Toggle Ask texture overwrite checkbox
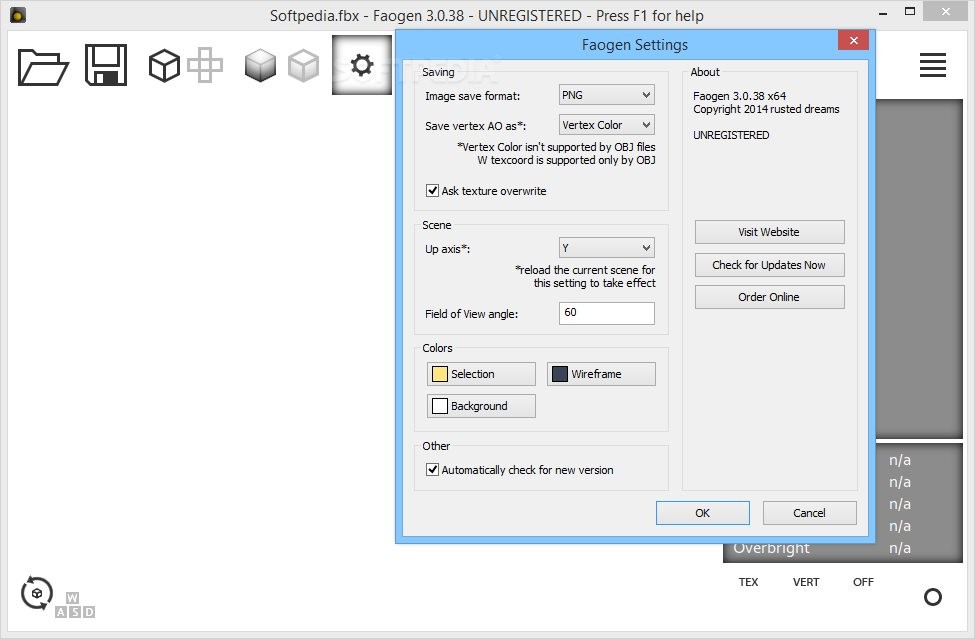 (432, 190)
